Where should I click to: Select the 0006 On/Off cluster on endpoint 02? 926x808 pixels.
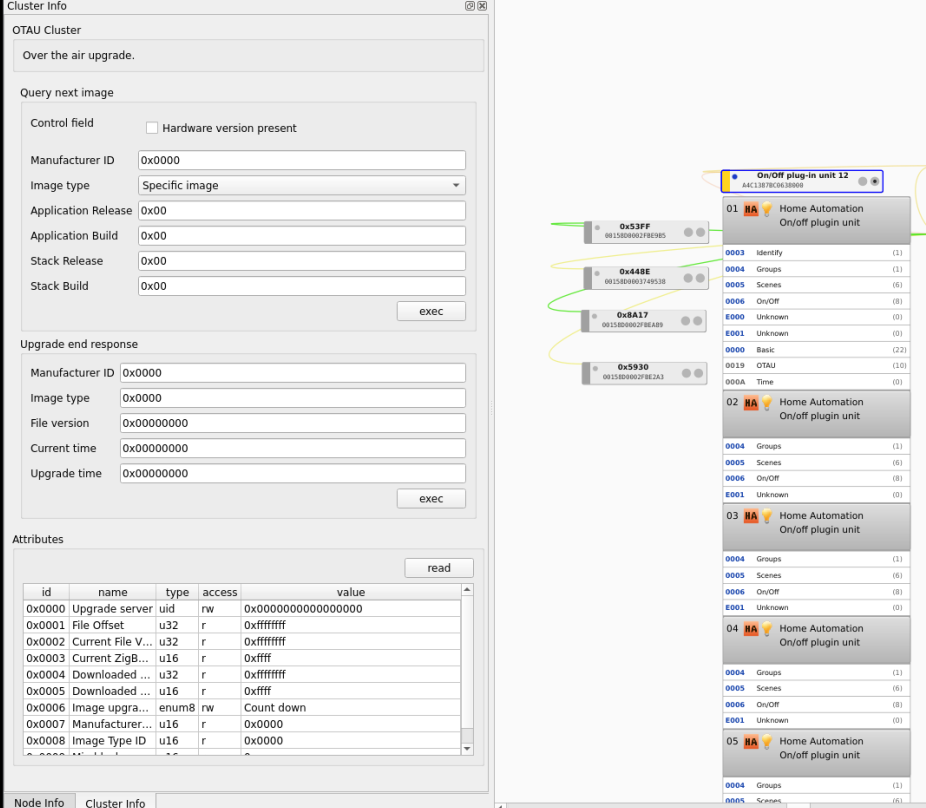(x=816, y=478)
